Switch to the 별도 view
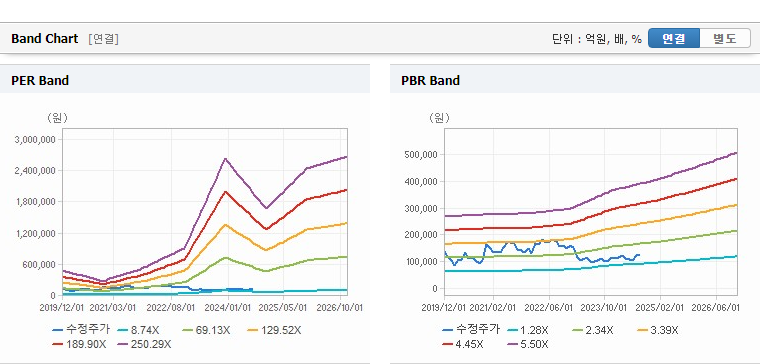Screen dimensions: 760x364 (725, 38)
